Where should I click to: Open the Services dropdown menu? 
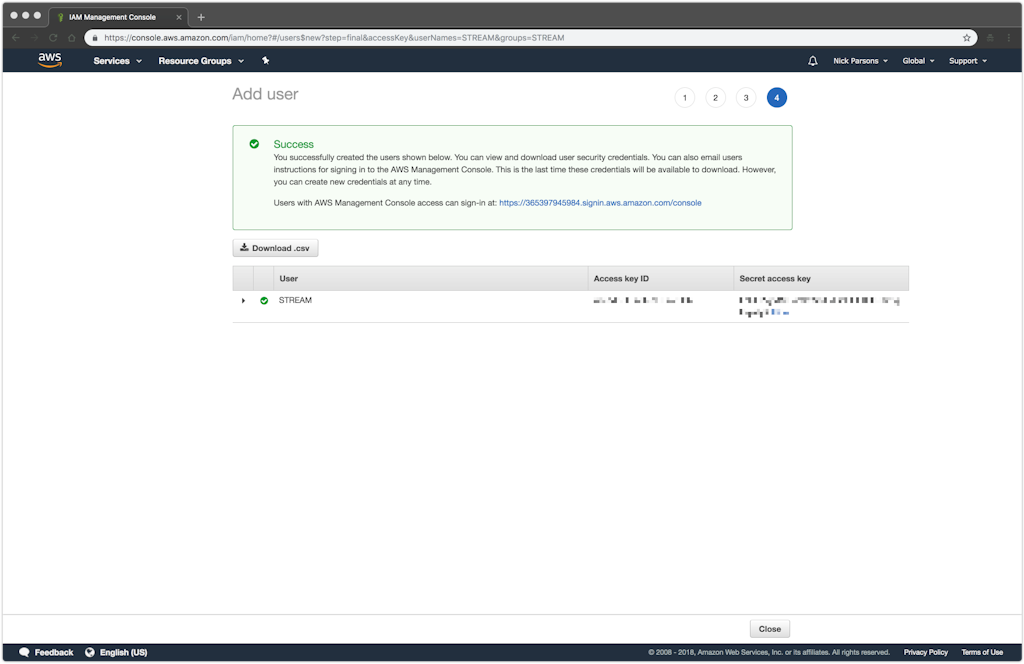[x=117, y=61]
